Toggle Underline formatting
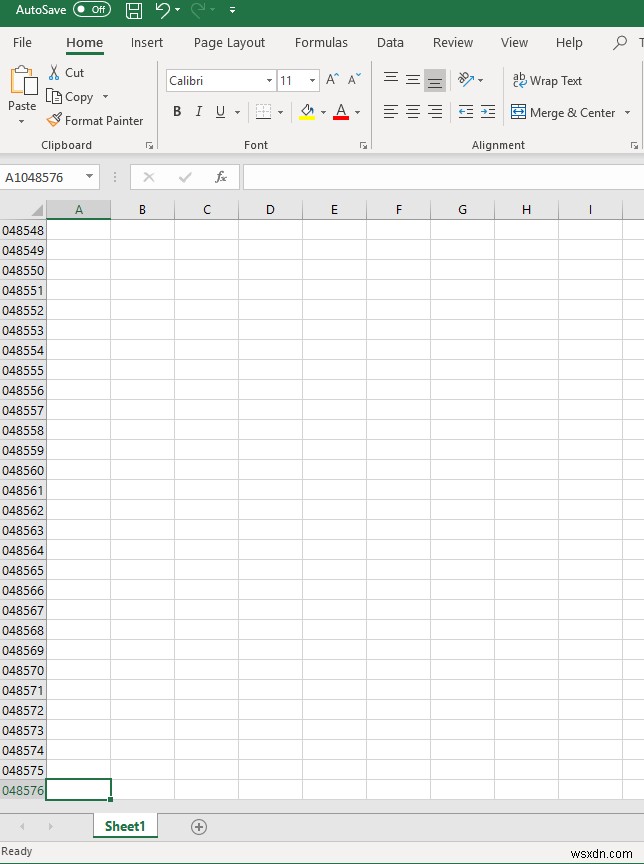This screenshot has width=644, height=864. 220,112
